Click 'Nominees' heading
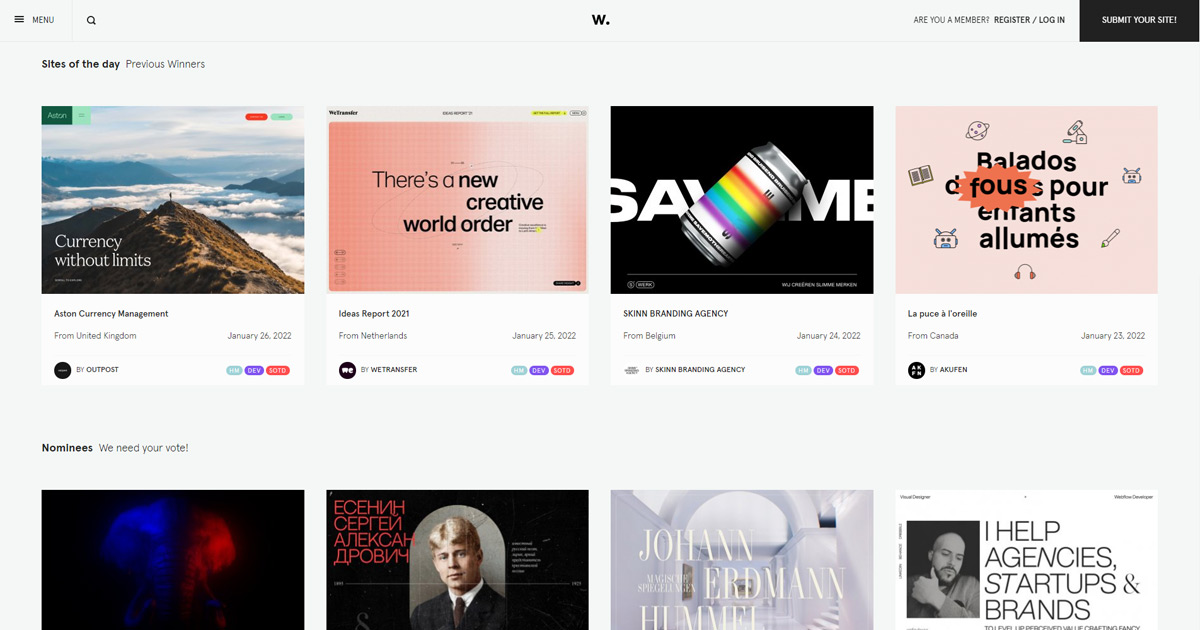Viewport: 1200px width, 630px height. (67, 448)
